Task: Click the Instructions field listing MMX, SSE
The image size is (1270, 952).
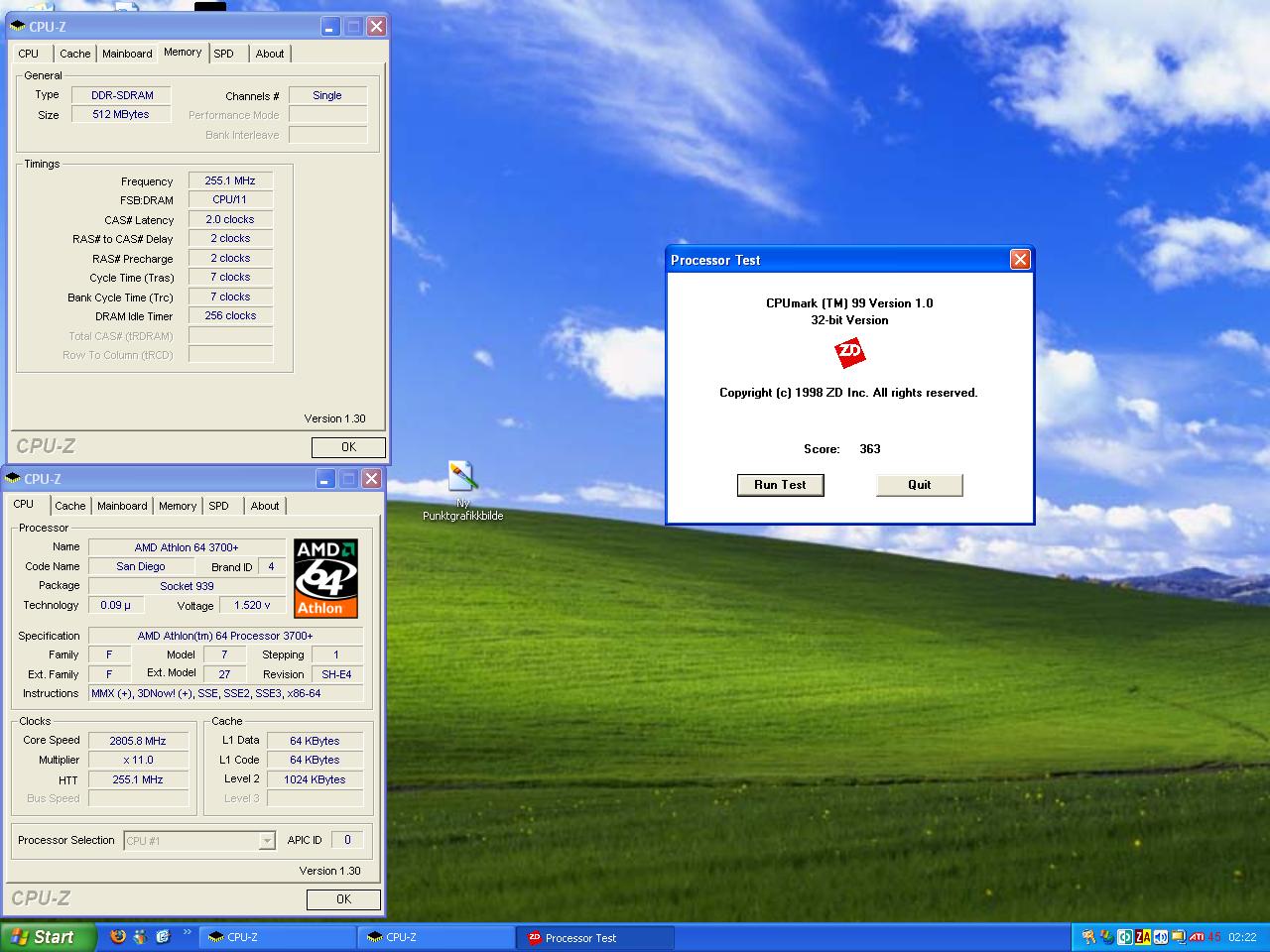Action: coord(225,693)
